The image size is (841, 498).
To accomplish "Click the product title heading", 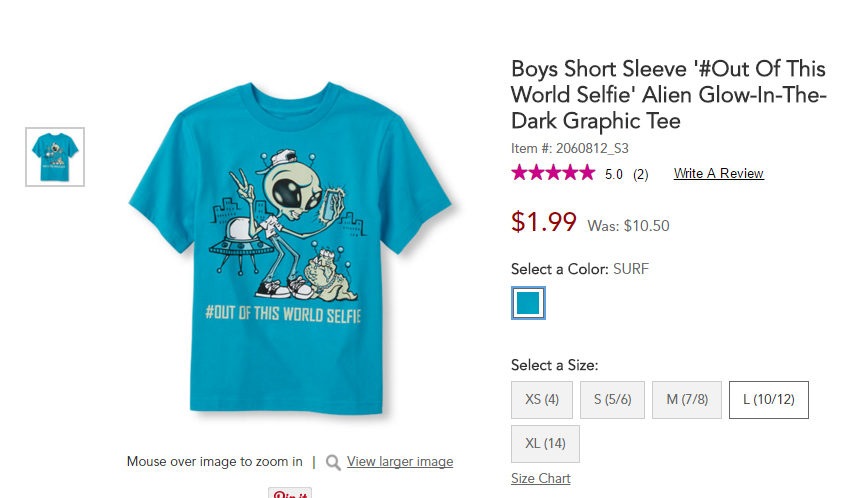I will [668, 95].
